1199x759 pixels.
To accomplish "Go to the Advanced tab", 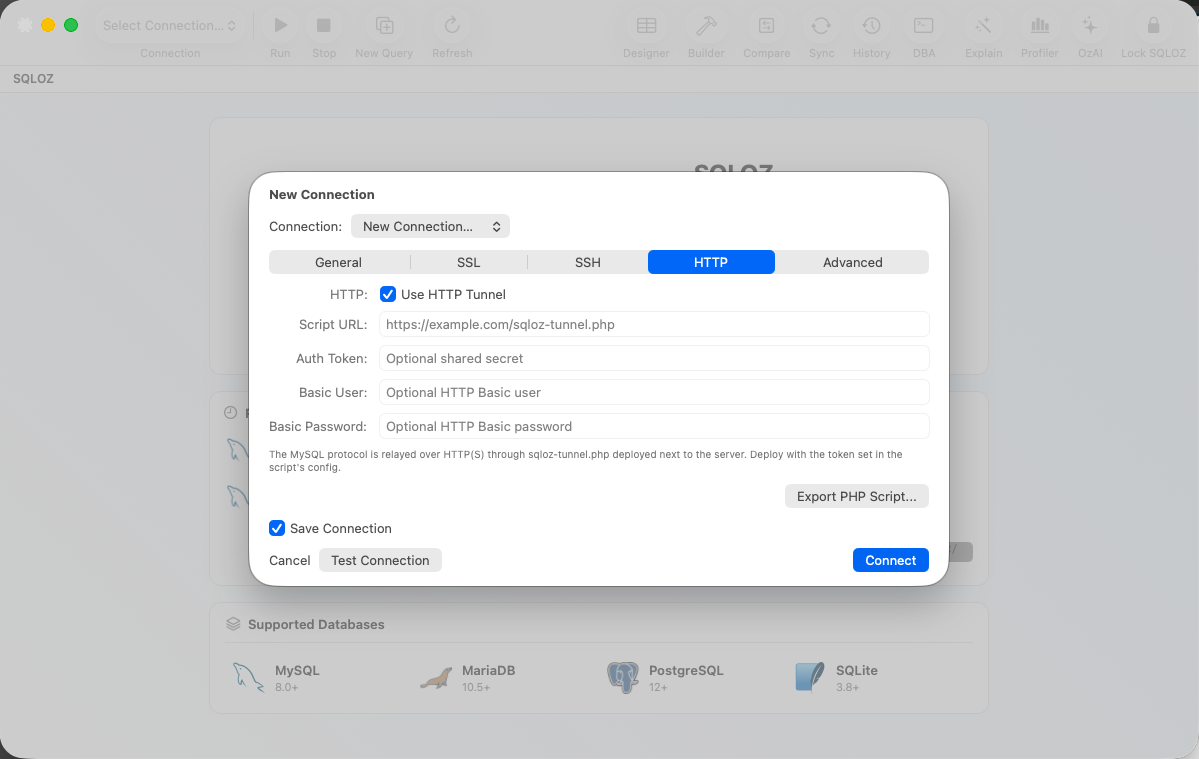I will 853,262.
